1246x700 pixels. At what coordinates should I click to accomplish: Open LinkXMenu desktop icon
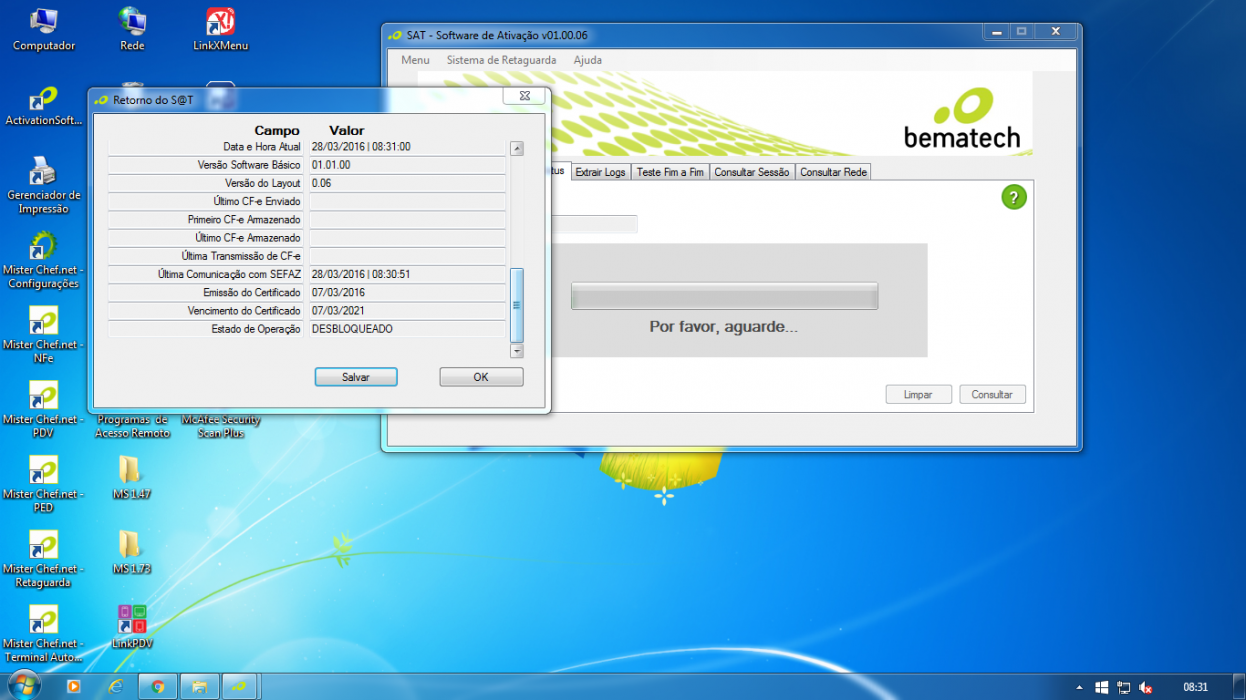[x=220, y=31]
